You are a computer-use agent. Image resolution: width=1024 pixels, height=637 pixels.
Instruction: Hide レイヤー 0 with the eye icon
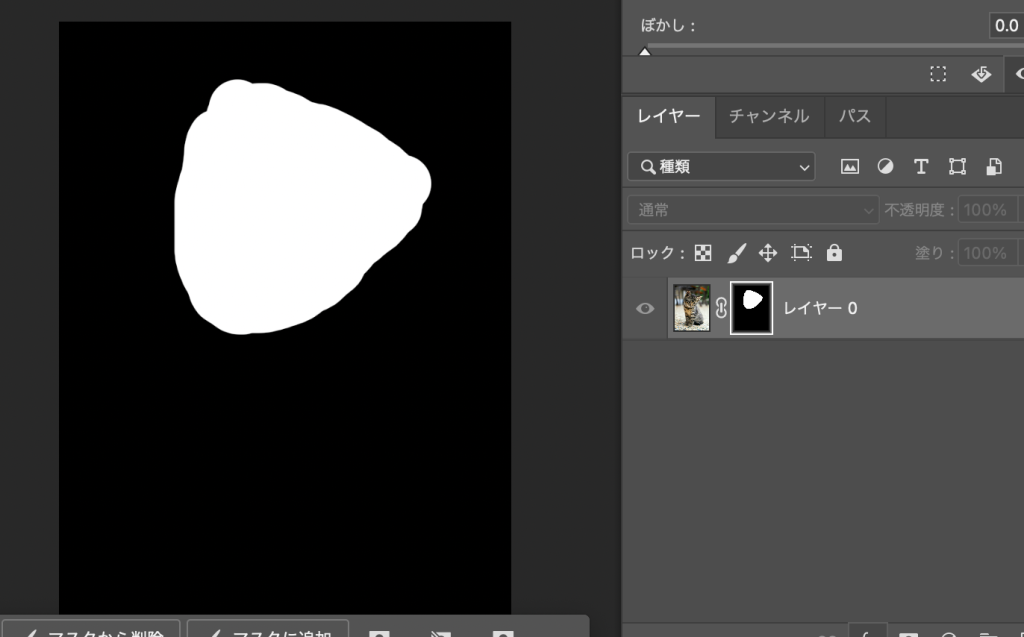click(645, 308)
